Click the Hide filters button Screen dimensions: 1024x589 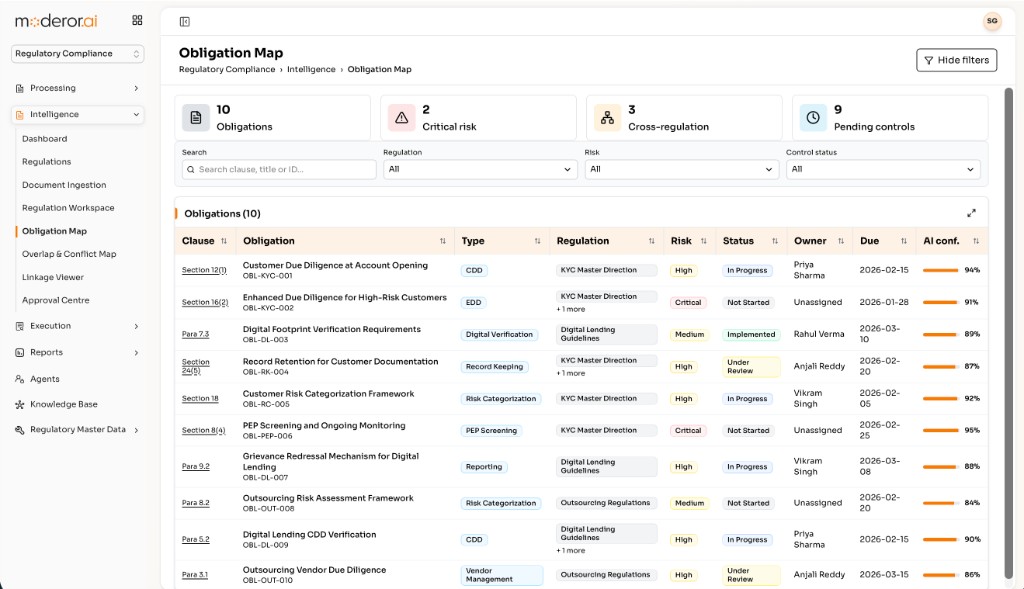coord(956,60)
